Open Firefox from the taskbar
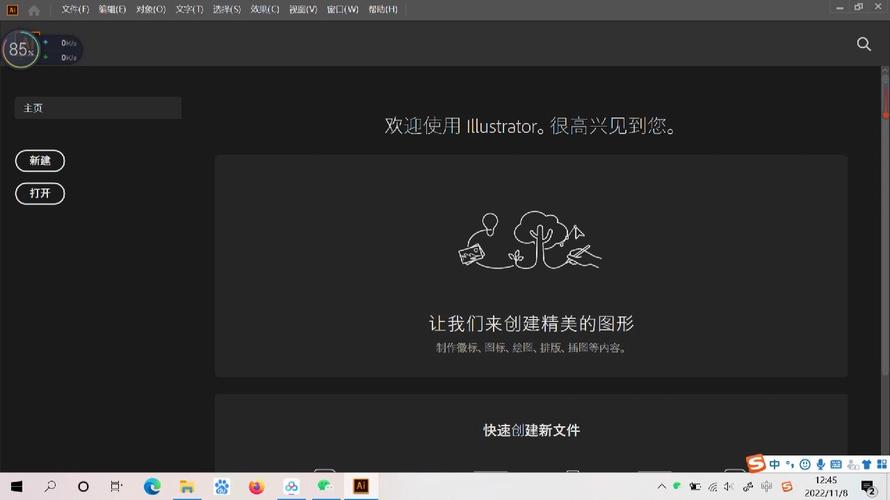The width and height of the screenshot is (890, 500). pyautogui.click(x=256, y=487)
